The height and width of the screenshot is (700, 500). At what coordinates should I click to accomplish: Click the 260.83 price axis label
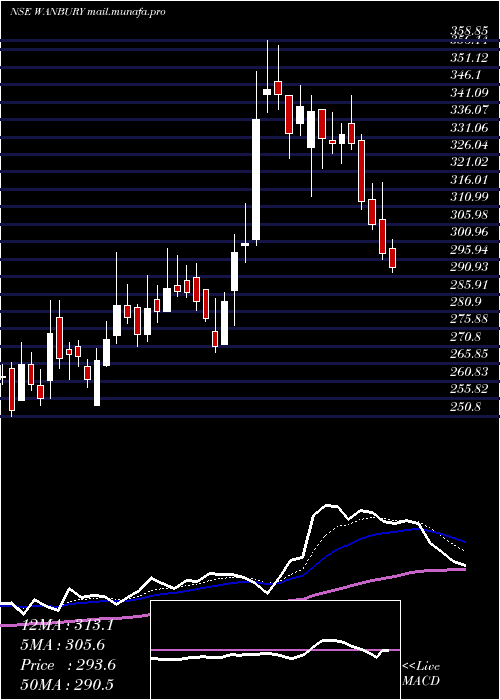(x=468, y=371)
